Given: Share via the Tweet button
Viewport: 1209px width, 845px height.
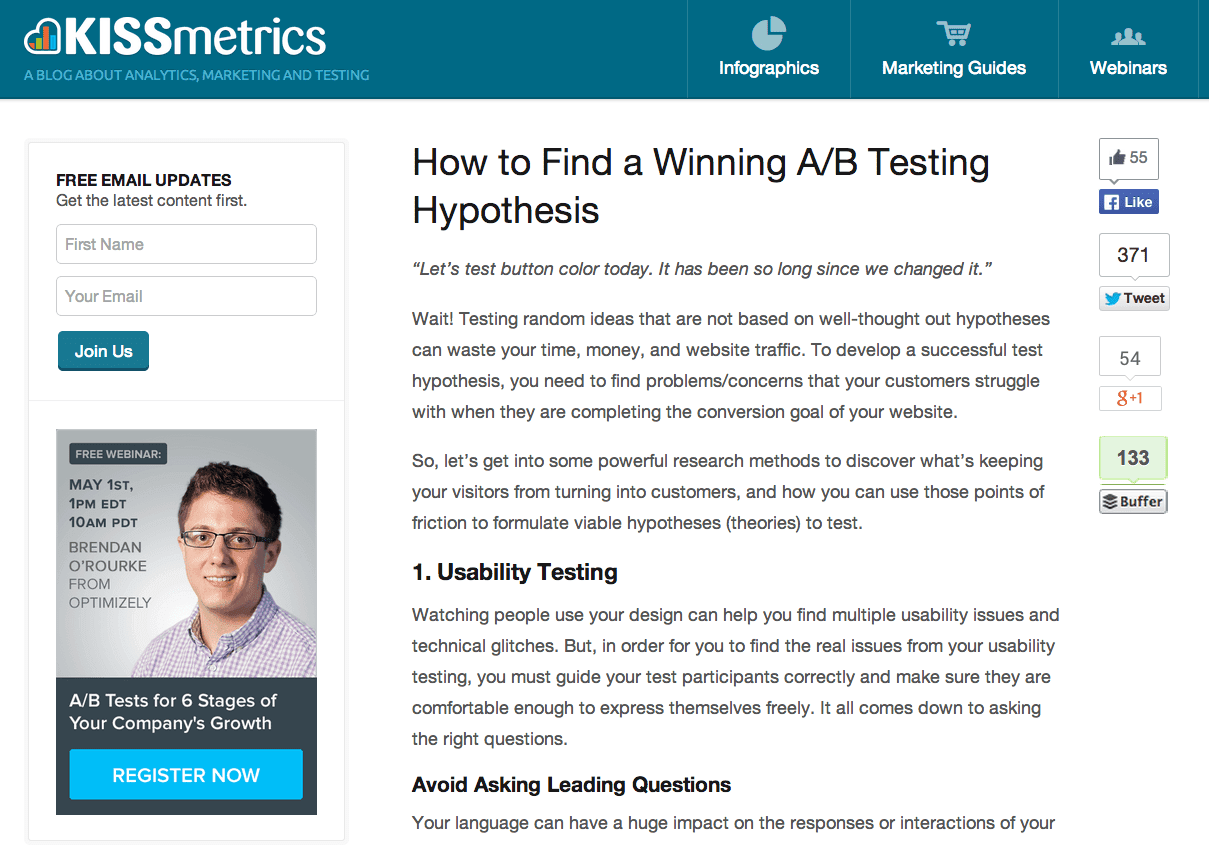Looking at the screenshot, I should (x=1134, y=298).
